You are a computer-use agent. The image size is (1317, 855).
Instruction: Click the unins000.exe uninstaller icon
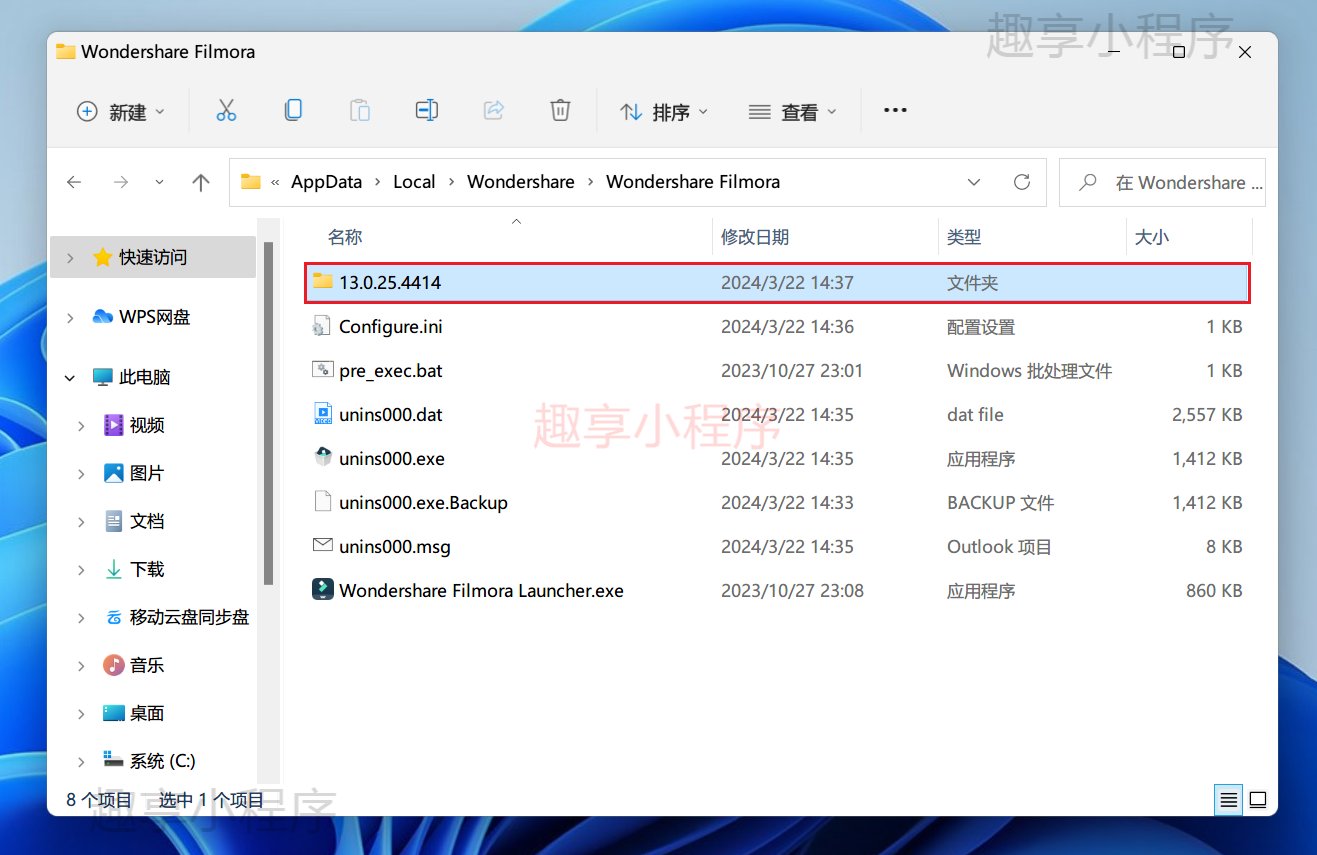[322, 458]
